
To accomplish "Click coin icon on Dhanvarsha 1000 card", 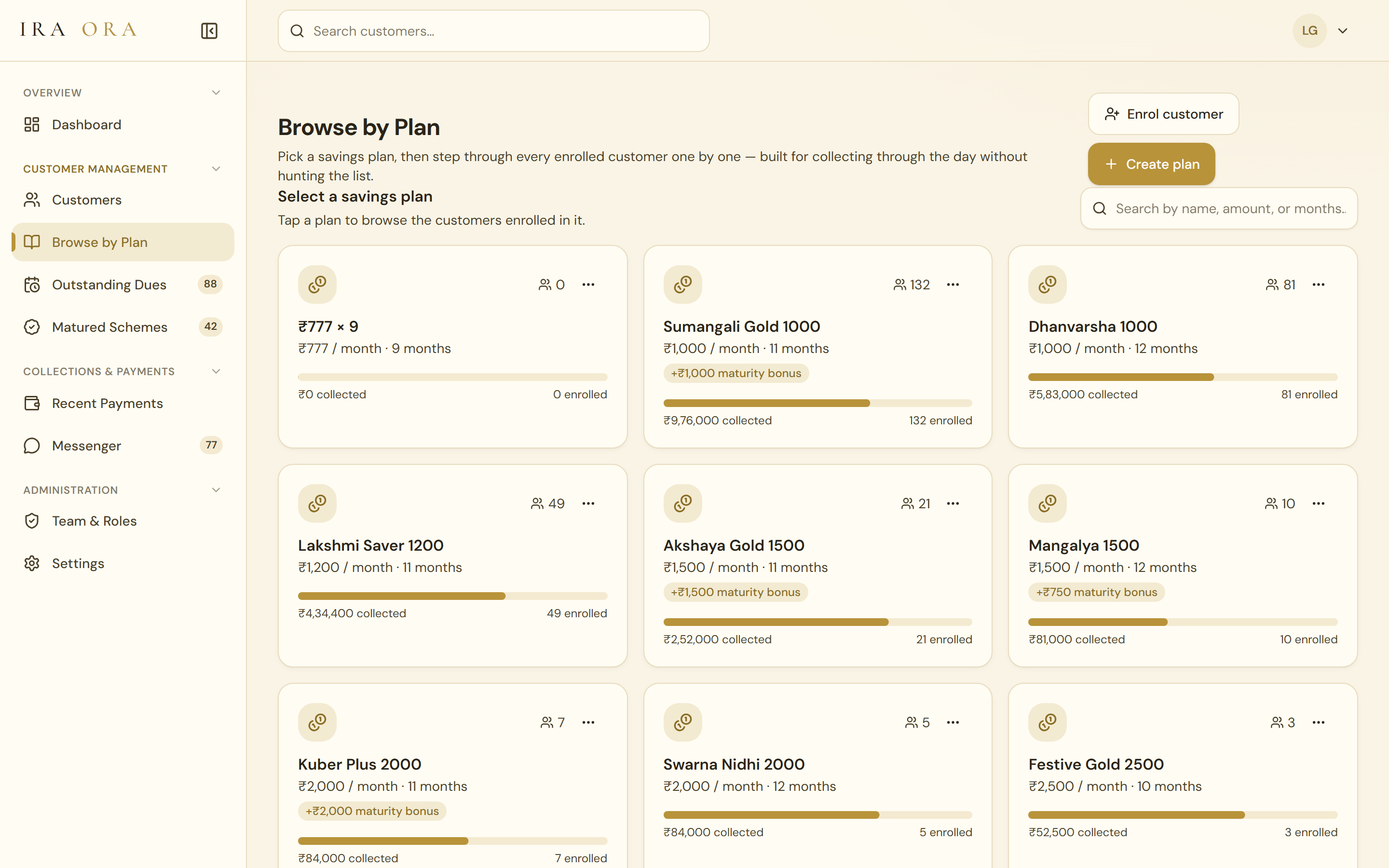I will (x=1048, y=284).
